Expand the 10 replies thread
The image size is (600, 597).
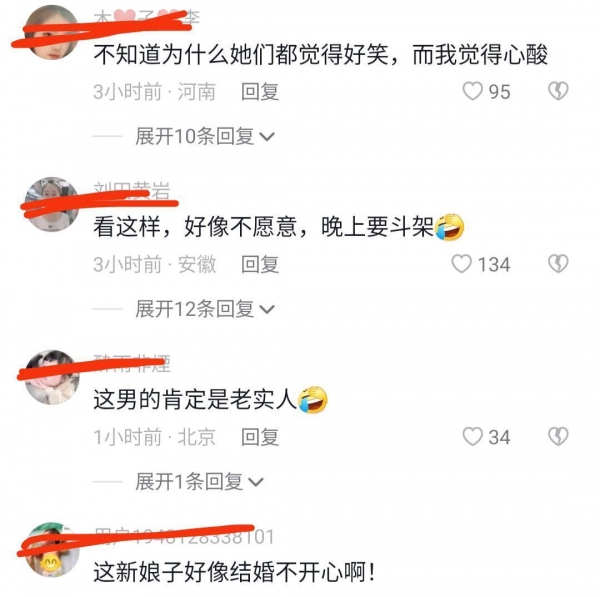click(205, 136)
